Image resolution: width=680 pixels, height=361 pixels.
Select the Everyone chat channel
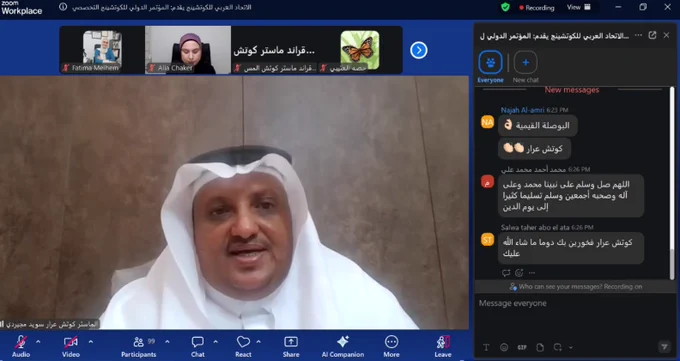490,67
